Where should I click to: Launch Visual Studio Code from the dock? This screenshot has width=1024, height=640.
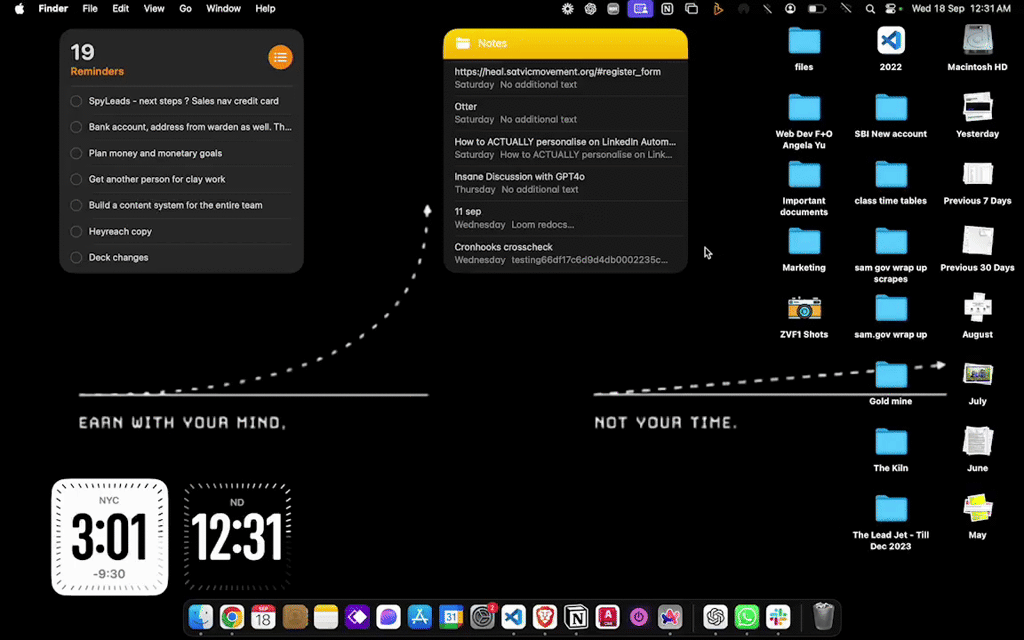513,617
